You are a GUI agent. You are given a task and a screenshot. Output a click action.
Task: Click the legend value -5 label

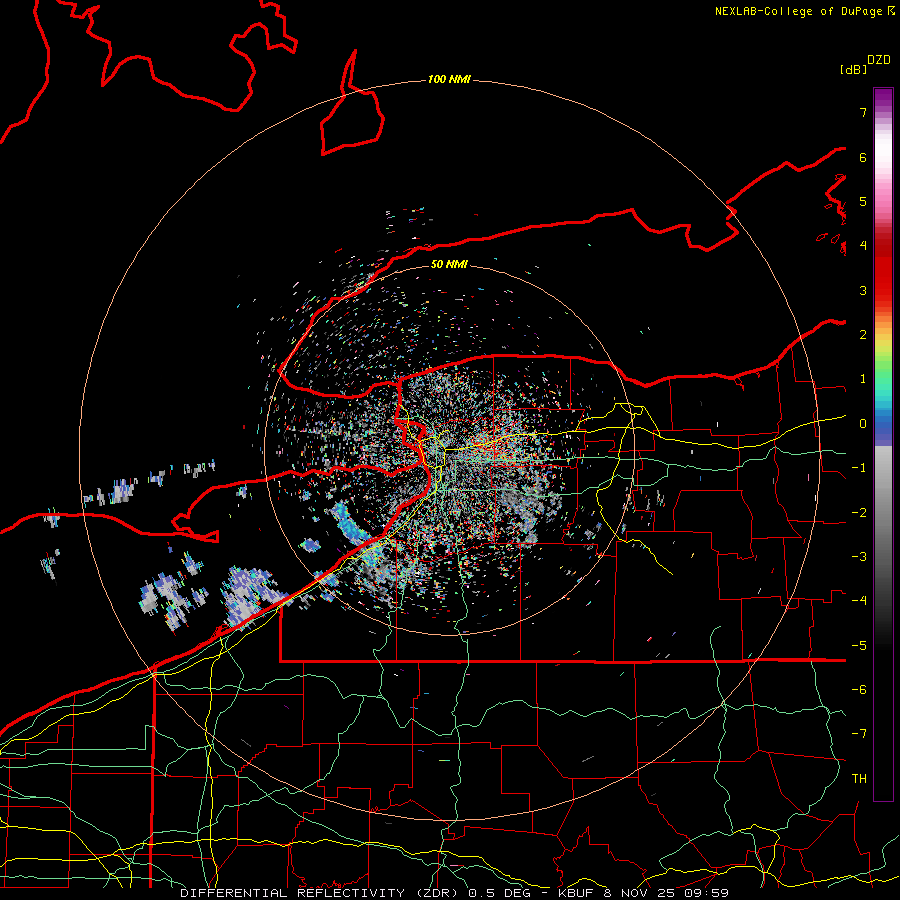click(x=859, y=646)
